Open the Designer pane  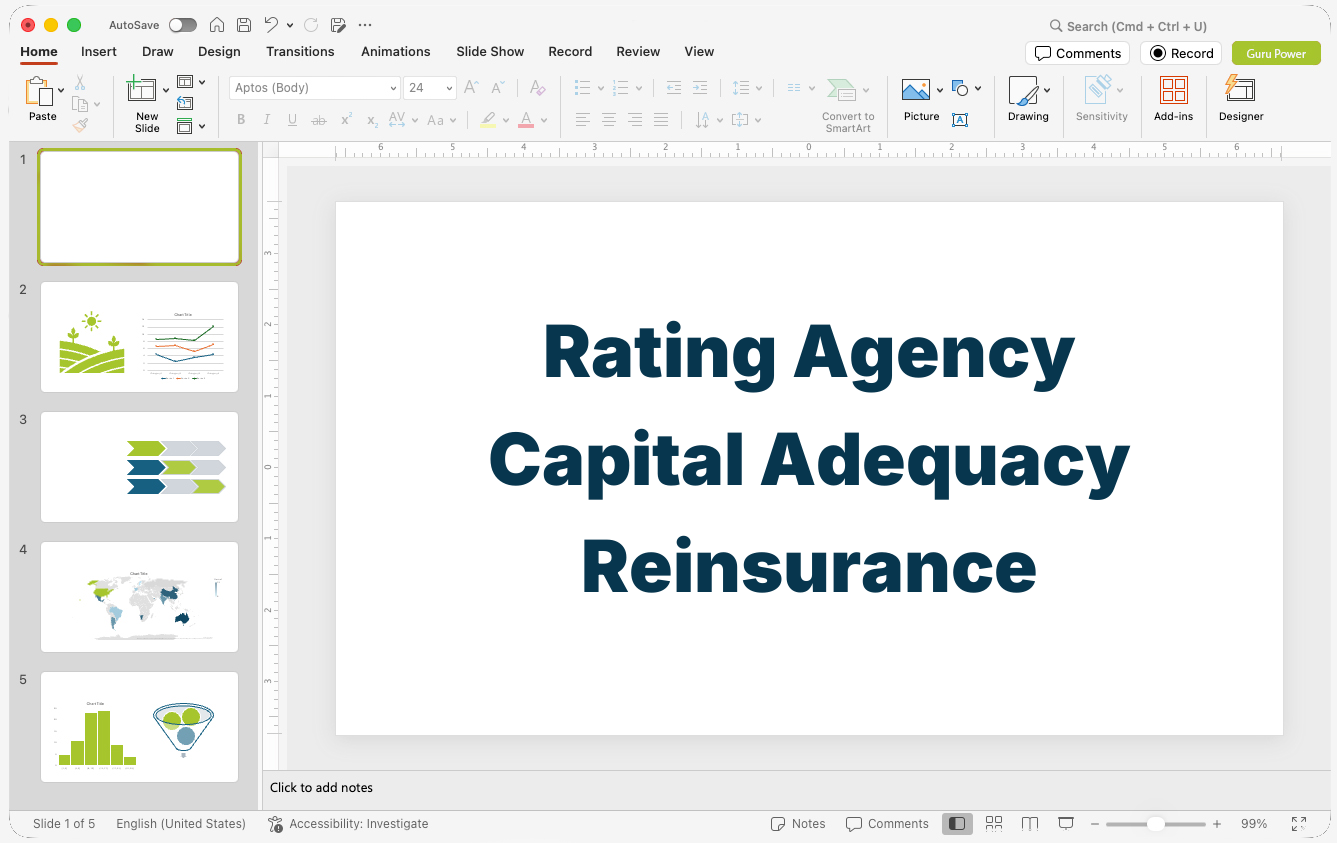pyautogui.click(x=1241, y=99)
